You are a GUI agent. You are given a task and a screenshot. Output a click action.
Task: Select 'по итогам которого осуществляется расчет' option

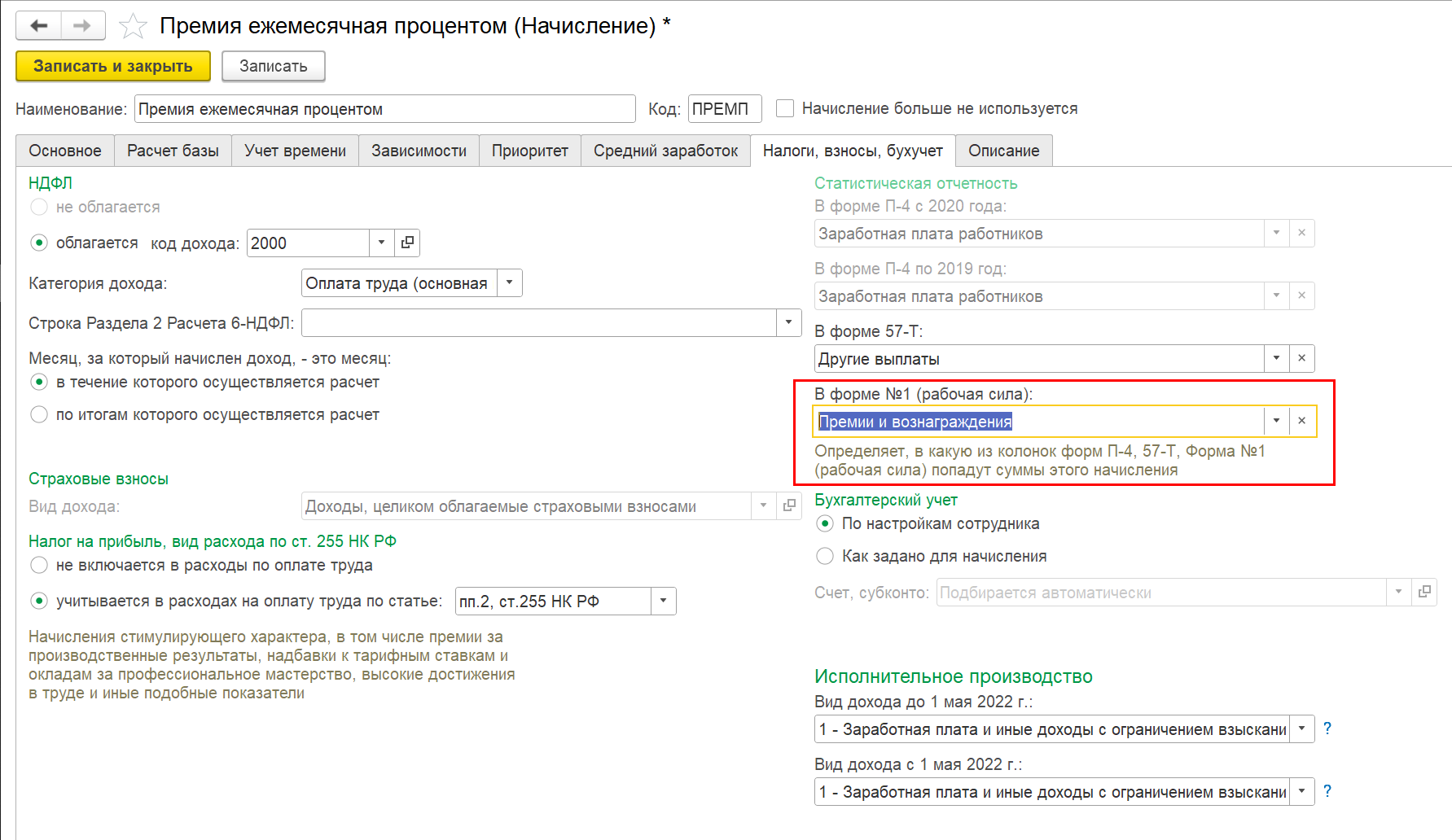pyautogui.click(x=39, y=414)
